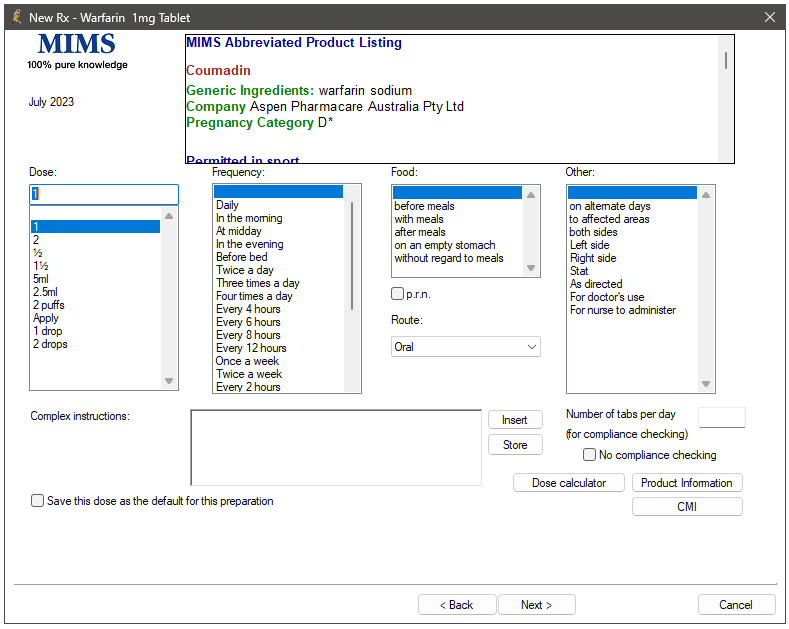This screenshot has width=789, height=629.
Task: Click the application icon in the title bar
Action: (x=17, y=17)
